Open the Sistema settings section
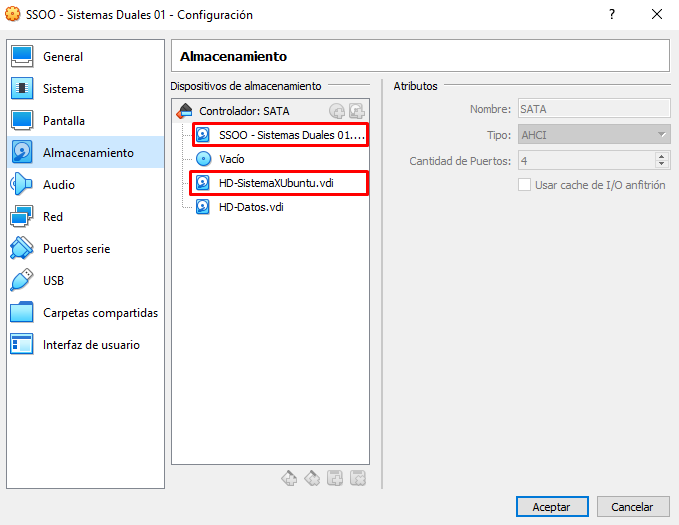This screenshot has height=525, width=679. (x=63, y=89)
